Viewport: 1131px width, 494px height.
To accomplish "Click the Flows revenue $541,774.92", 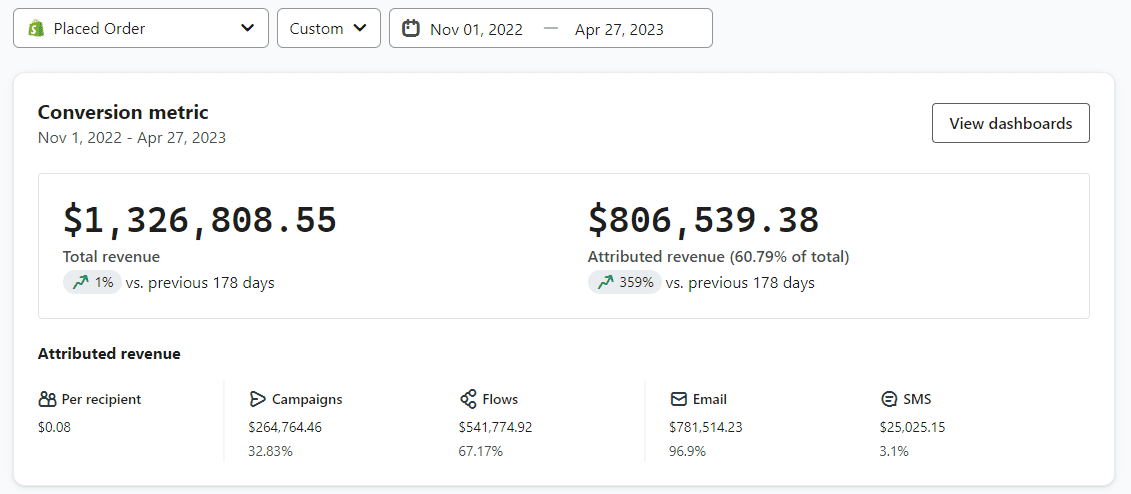I will (x=496, y=427).
